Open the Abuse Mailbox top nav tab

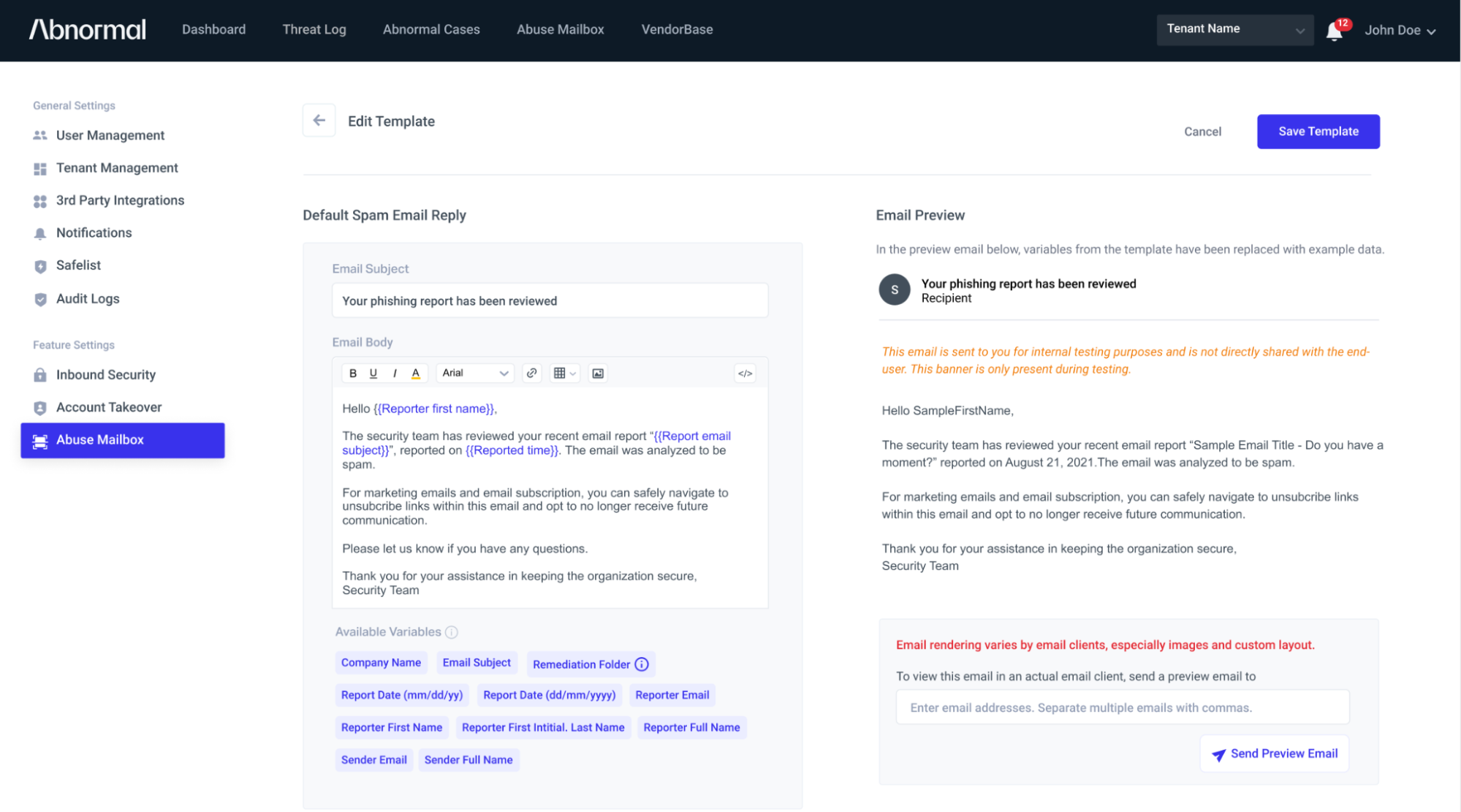tap(561, 29)
